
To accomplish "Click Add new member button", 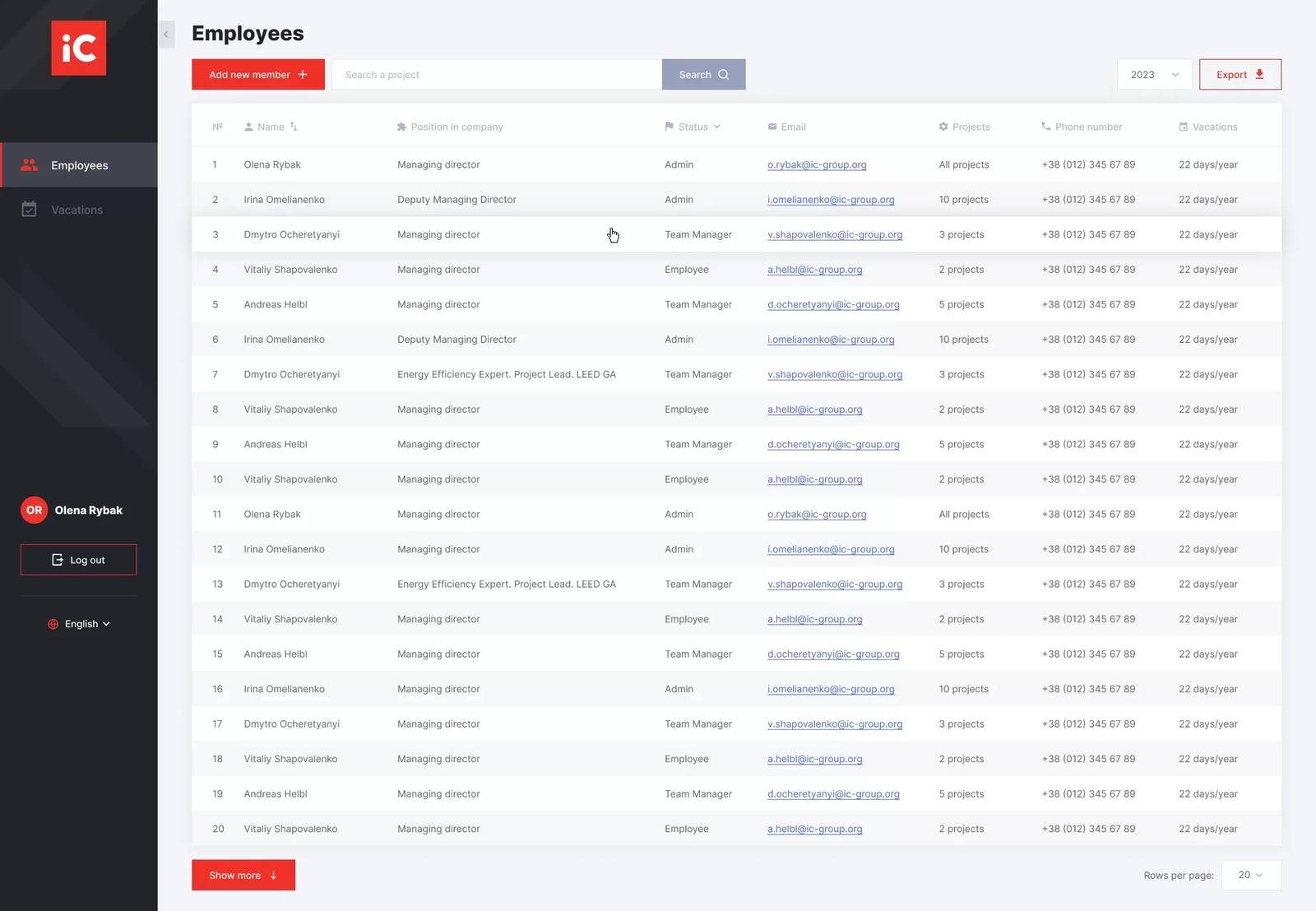I will (x=258, y=75).
